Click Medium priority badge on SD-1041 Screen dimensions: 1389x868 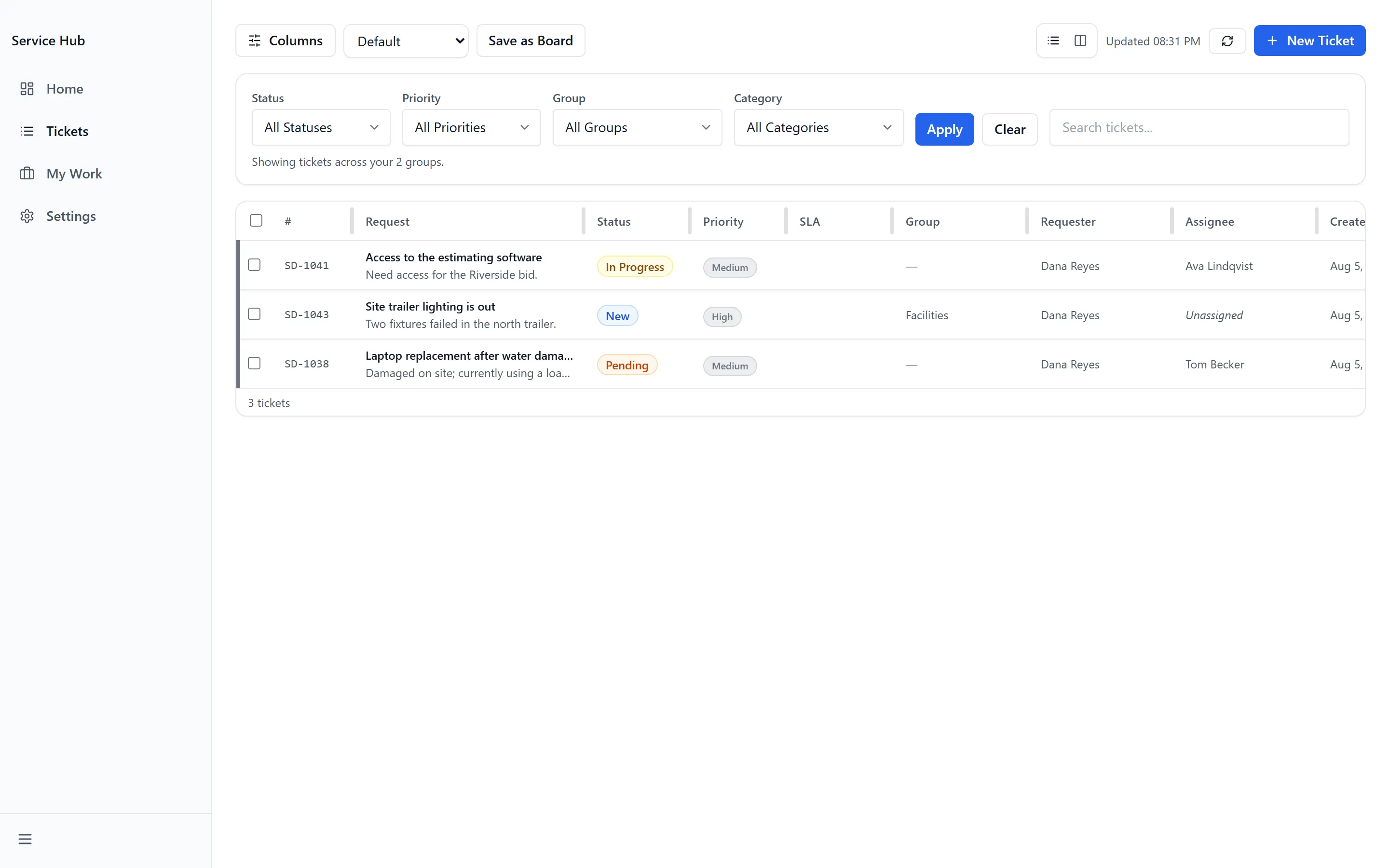pos(730,268)
